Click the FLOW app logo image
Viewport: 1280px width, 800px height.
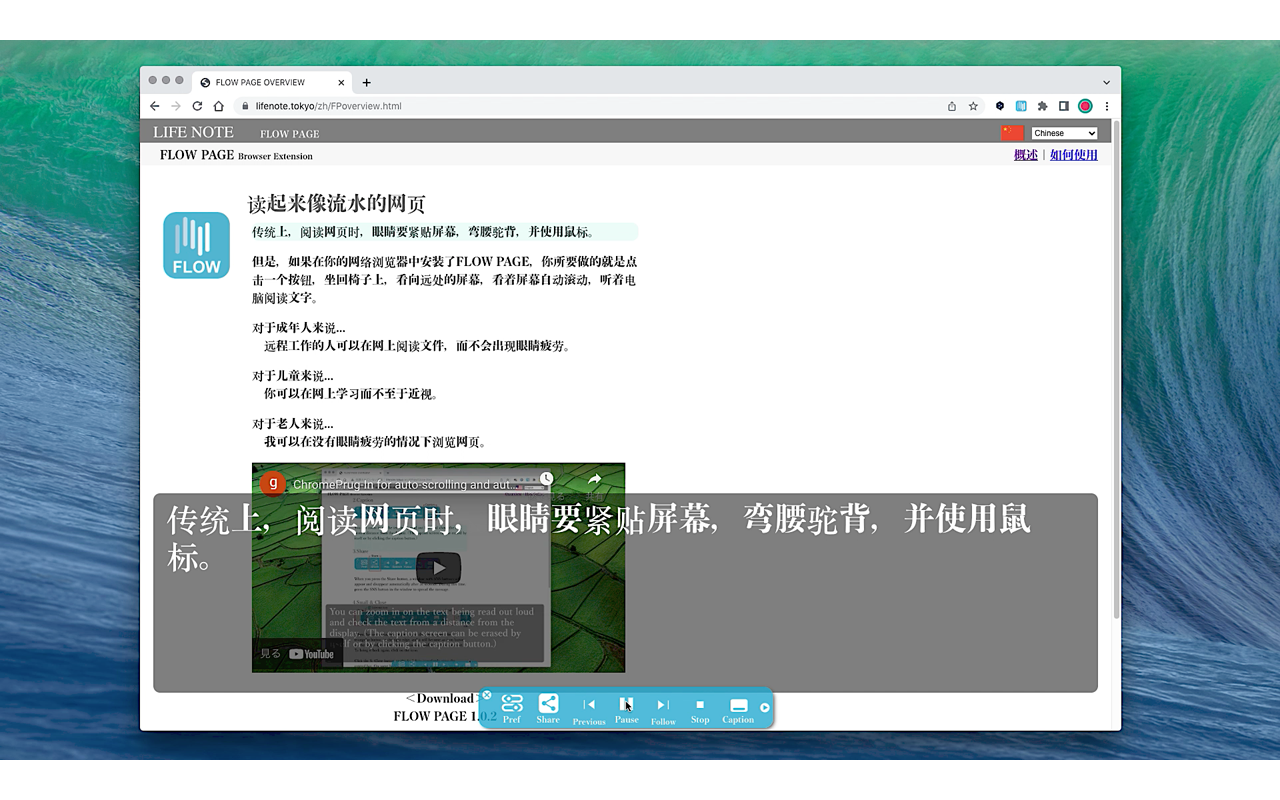196,246
